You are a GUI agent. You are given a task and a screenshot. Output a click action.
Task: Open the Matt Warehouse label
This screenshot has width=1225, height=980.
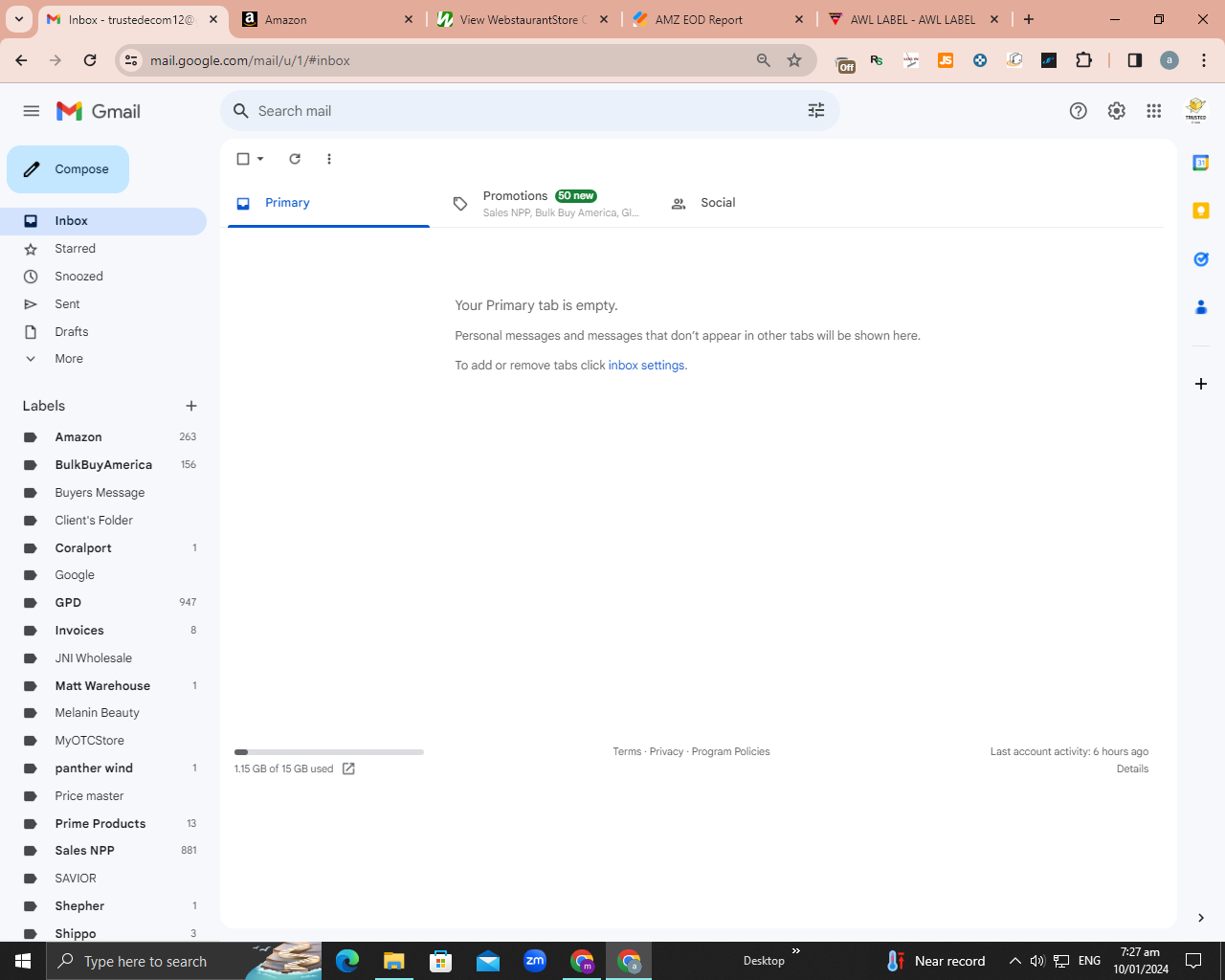(x=103, y=686)
